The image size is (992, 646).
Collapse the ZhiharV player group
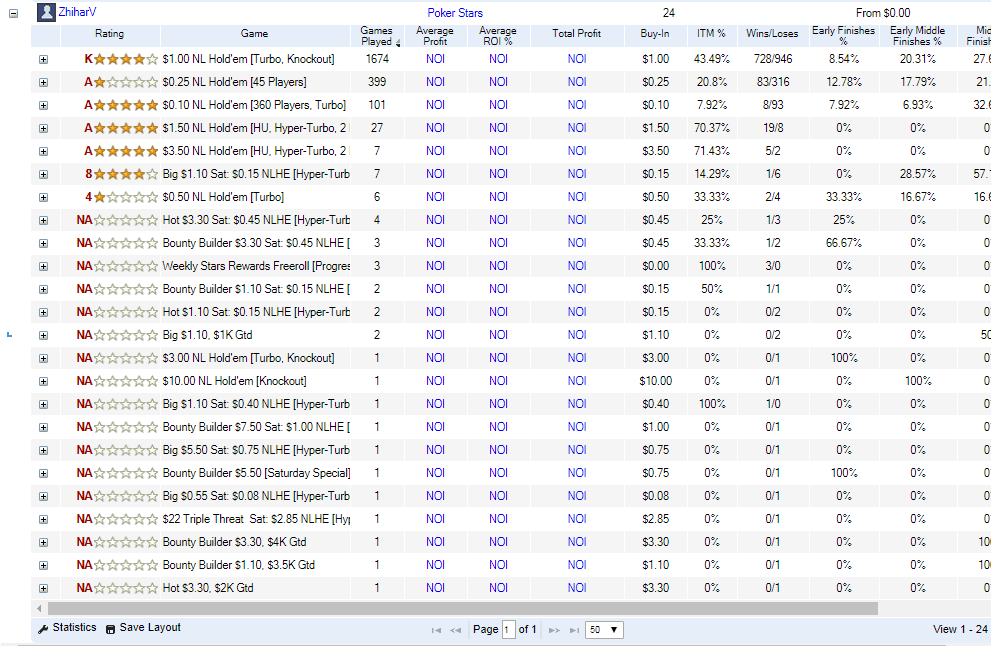[13, 13]
